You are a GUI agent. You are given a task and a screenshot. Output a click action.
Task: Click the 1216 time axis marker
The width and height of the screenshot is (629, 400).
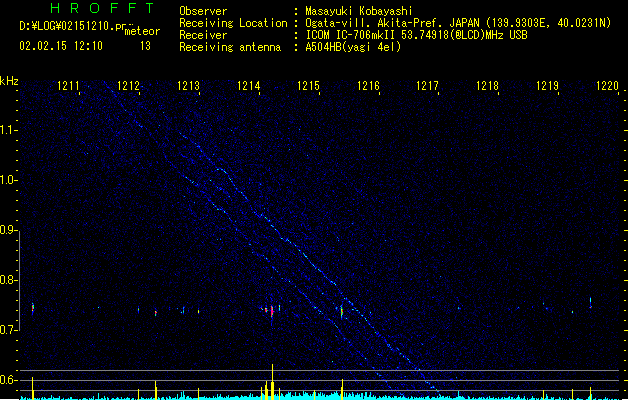click(x=368, y=86)
